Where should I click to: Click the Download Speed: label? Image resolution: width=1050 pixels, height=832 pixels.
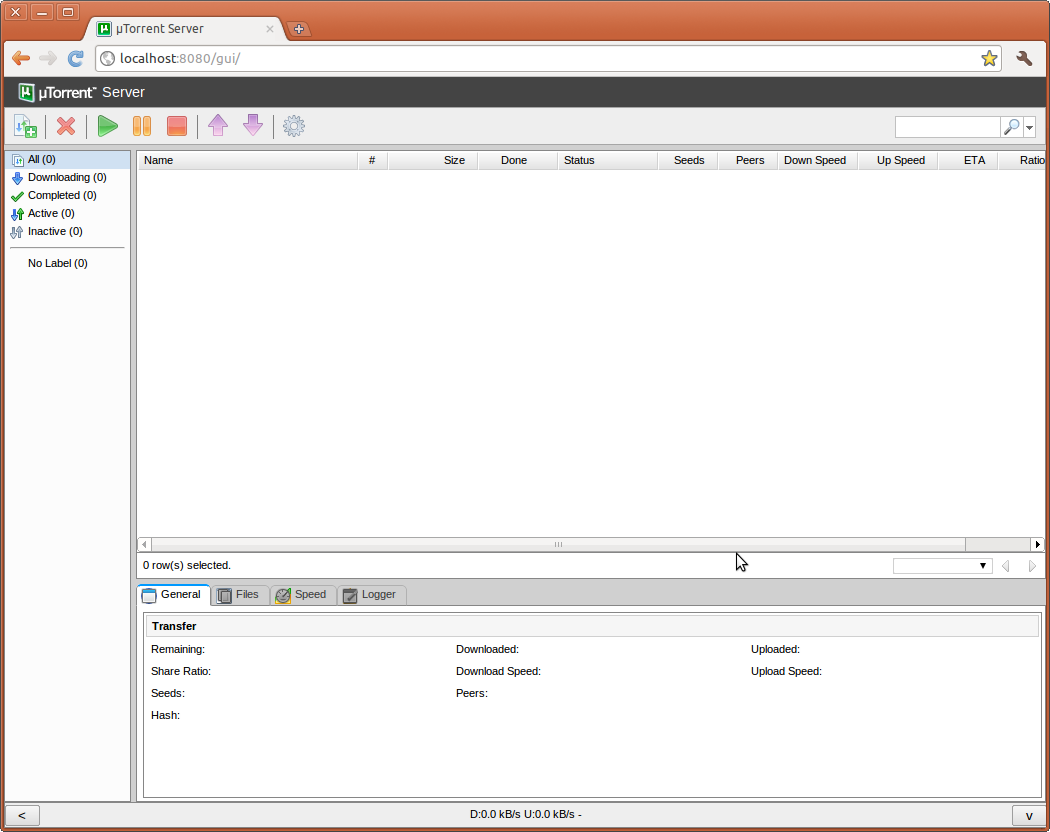(498, 671)
